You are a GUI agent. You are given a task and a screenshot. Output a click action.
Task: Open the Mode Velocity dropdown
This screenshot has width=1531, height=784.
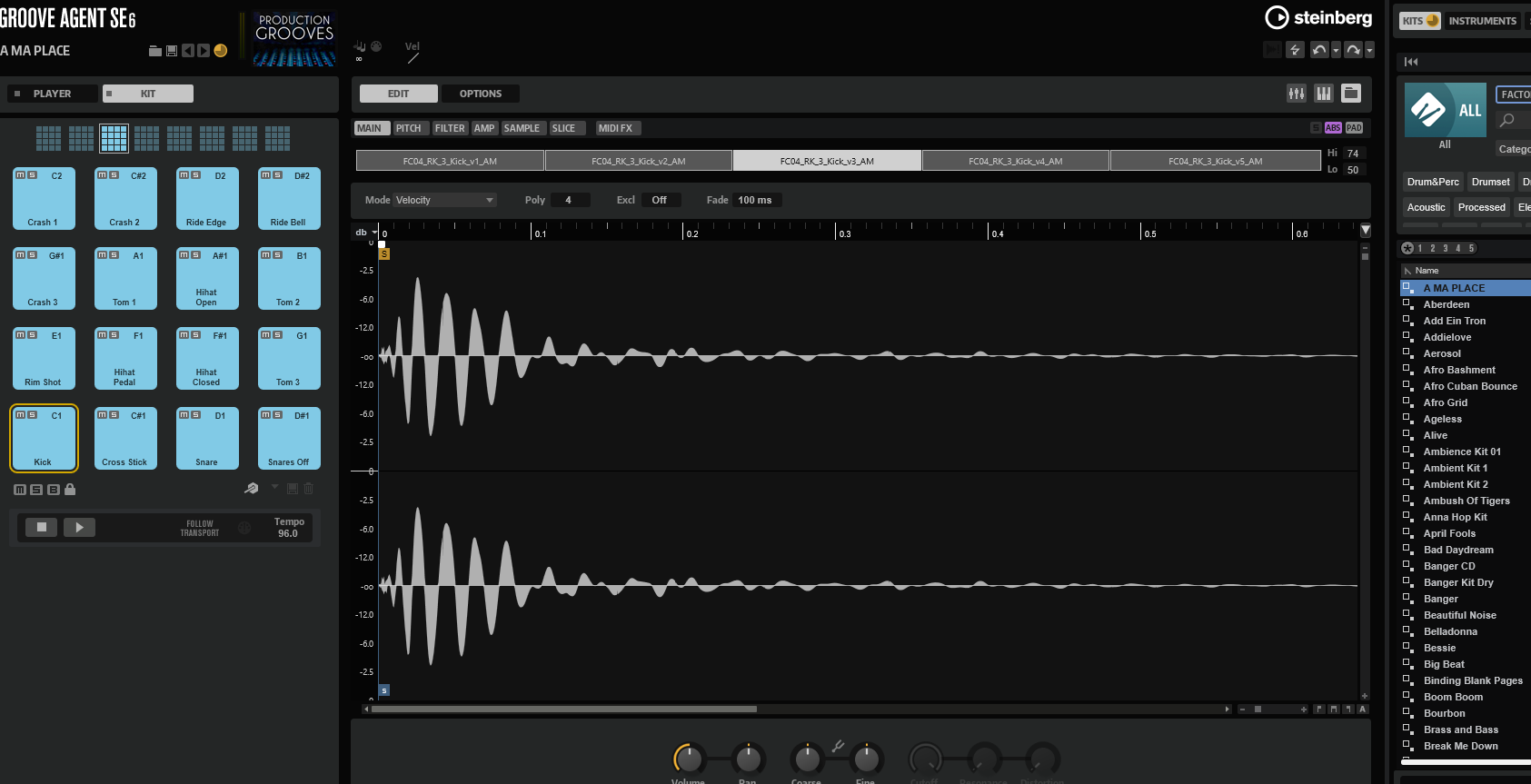(x=445, y=200)
